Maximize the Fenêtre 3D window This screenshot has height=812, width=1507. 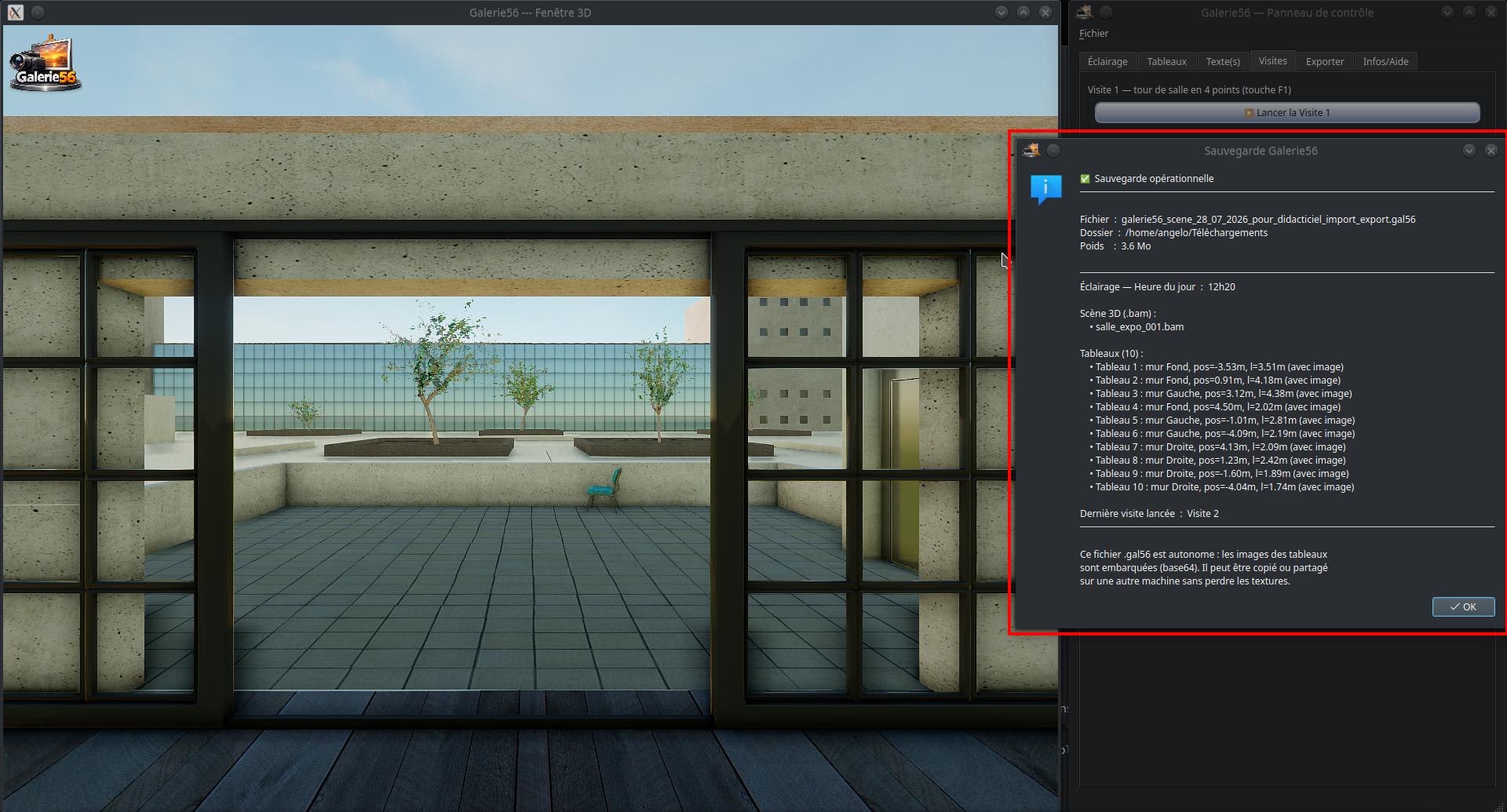(1024, 13)
